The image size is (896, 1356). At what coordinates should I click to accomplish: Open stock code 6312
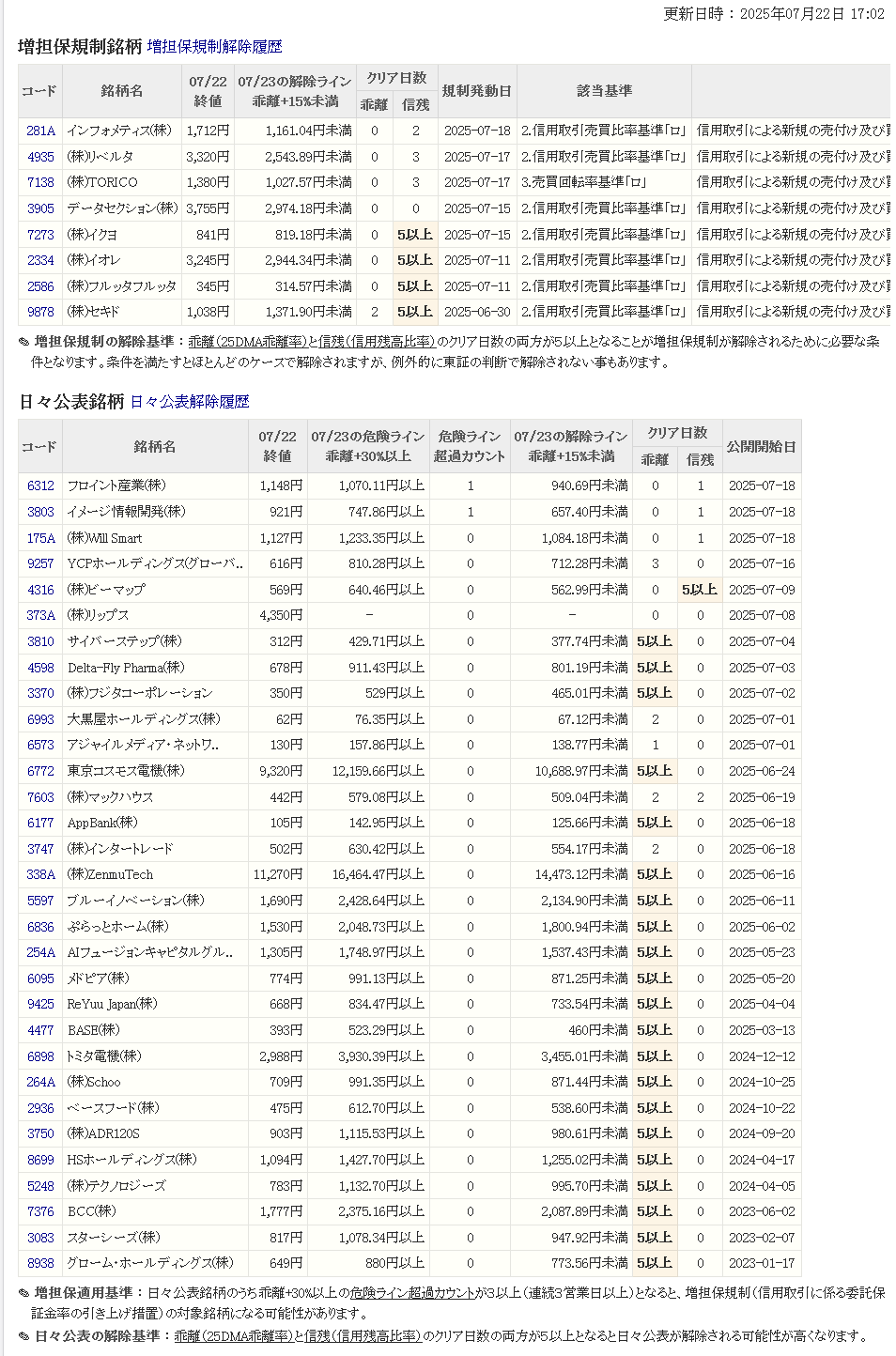(x=40, y=485)
